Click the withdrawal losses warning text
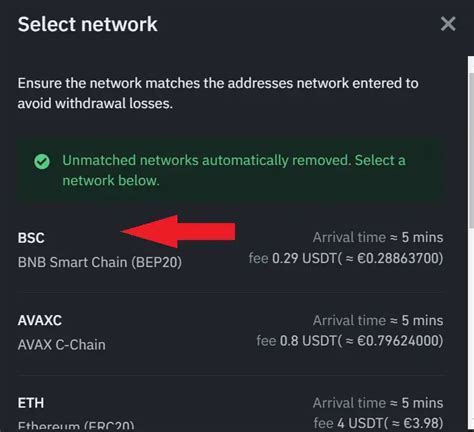This screenshot has height=432, width=474. pos(218,93)
